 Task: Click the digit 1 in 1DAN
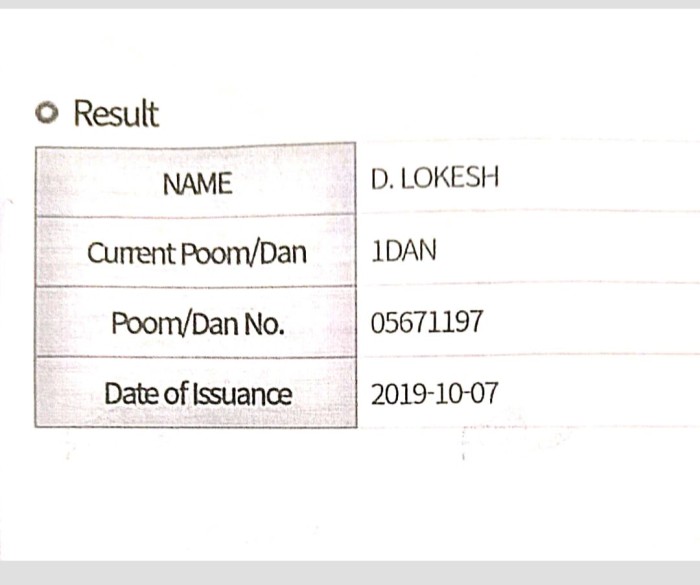tap(376, 251)
